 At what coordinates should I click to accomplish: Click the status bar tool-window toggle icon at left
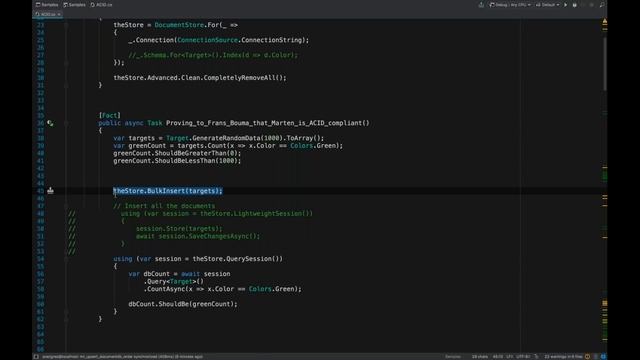point(36,357)
